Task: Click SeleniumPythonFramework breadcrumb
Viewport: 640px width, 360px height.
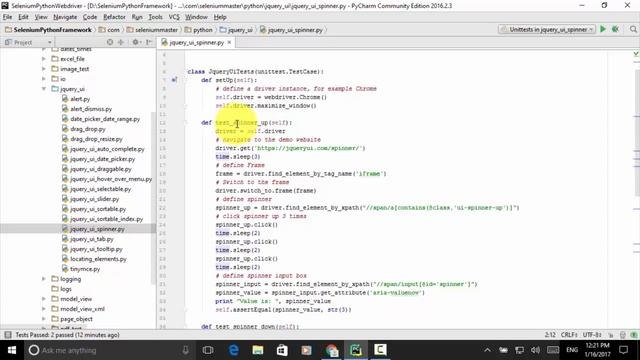Action: point(48,30)
